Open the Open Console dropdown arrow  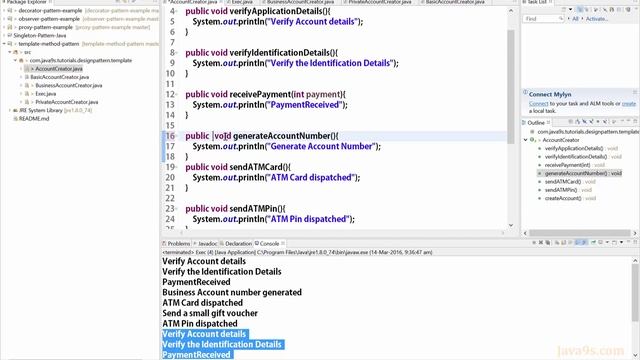(622, 242)
